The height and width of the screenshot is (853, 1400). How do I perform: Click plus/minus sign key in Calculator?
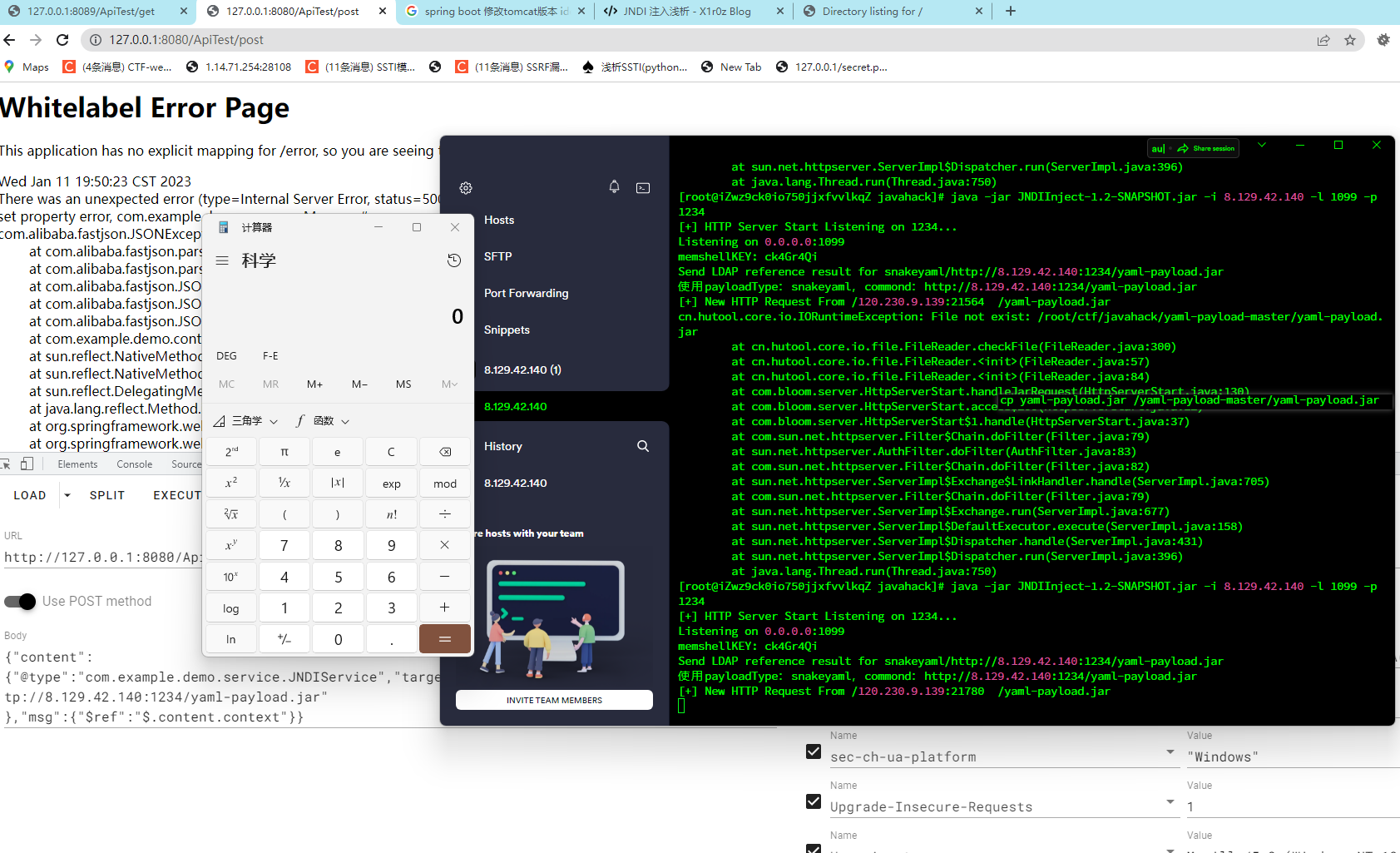click(284, 639)
